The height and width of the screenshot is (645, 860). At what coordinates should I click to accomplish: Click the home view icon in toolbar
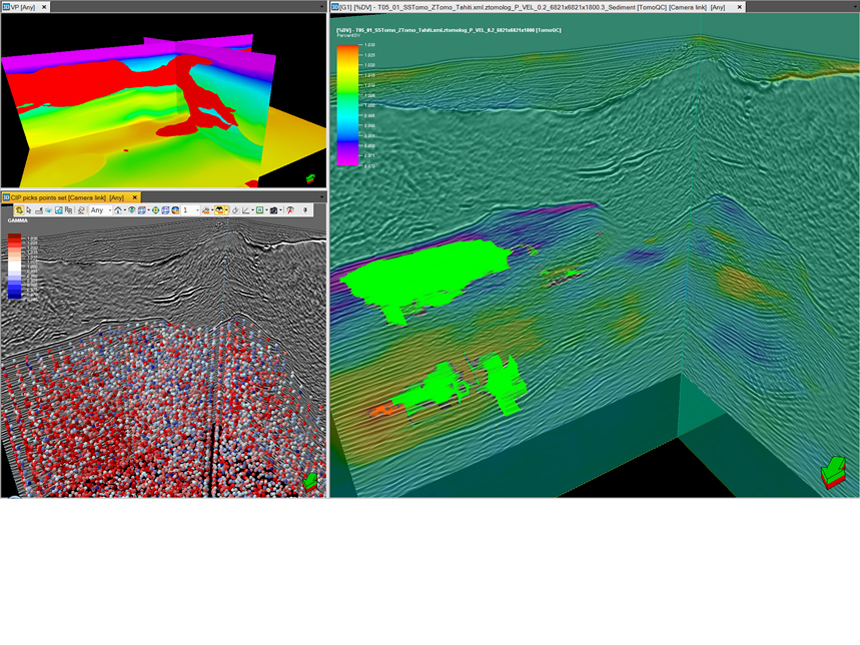tap(118, 211)
